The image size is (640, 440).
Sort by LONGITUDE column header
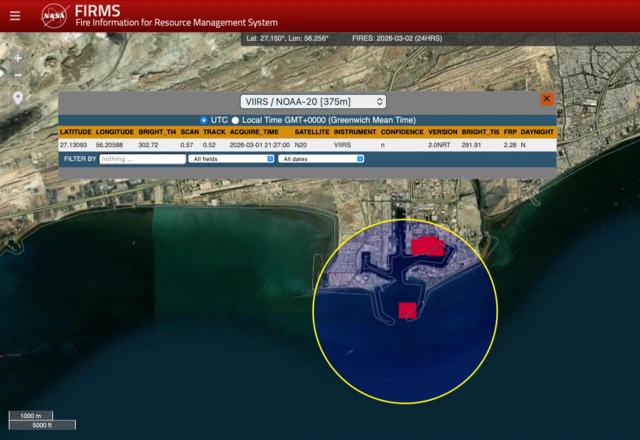pyautogui.click(x=115, y=132)
